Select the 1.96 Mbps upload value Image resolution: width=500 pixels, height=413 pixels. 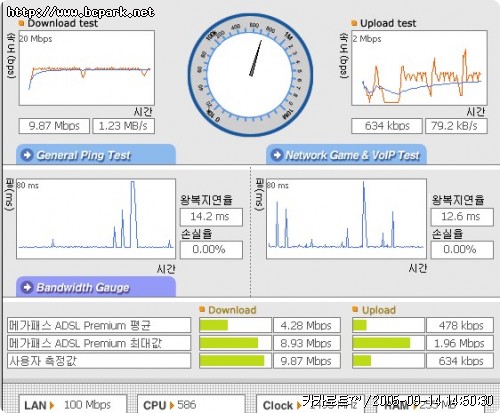(x=460, y=343)
